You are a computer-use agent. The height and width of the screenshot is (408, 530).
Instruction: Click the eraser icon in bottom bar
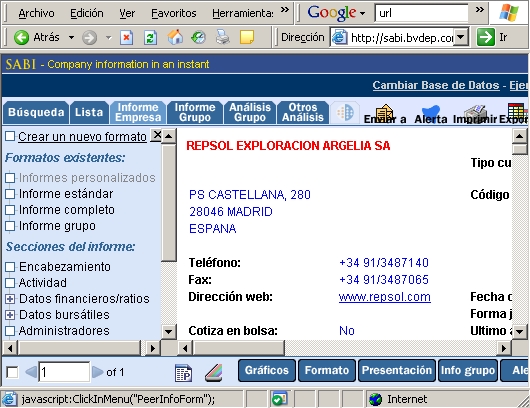(x=214, y=373)
